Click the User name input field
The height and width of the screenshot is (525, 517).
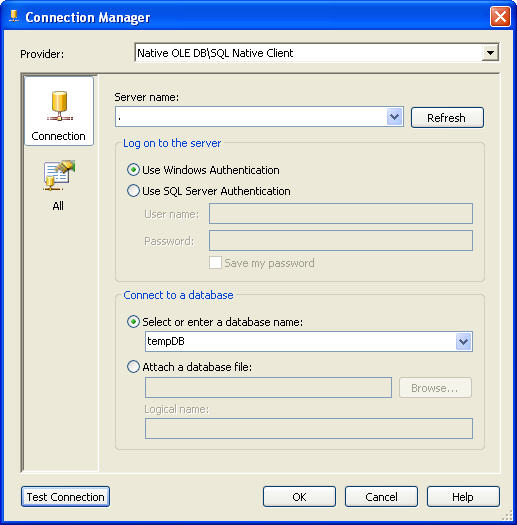click(341, 214)
